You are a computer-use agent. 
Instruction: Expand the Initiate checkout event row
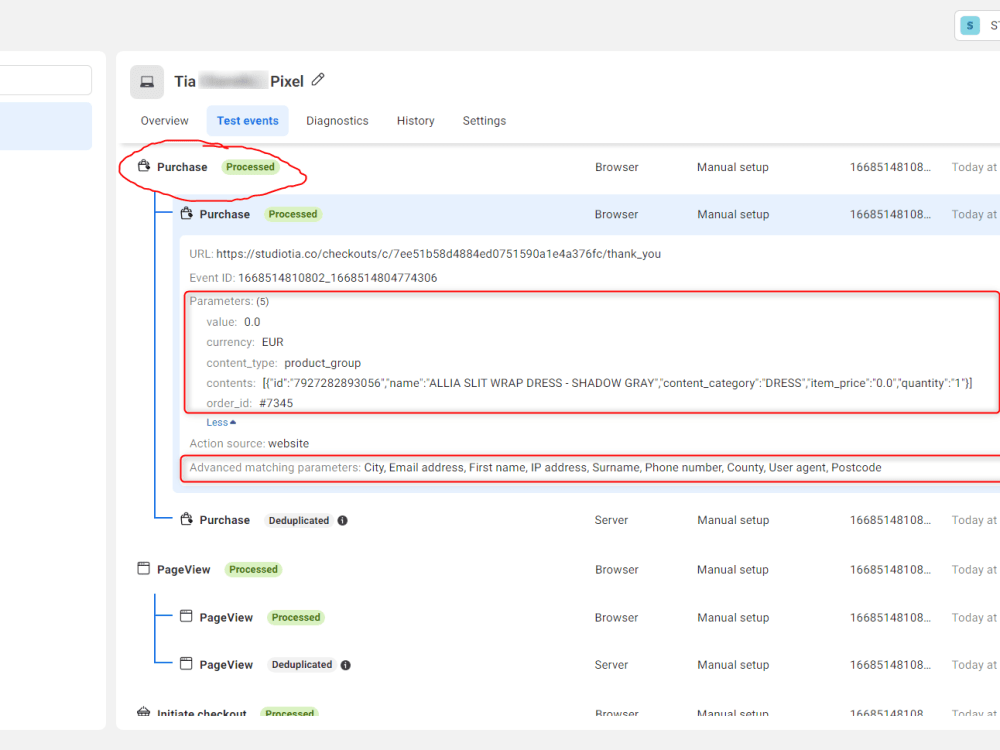559,712
